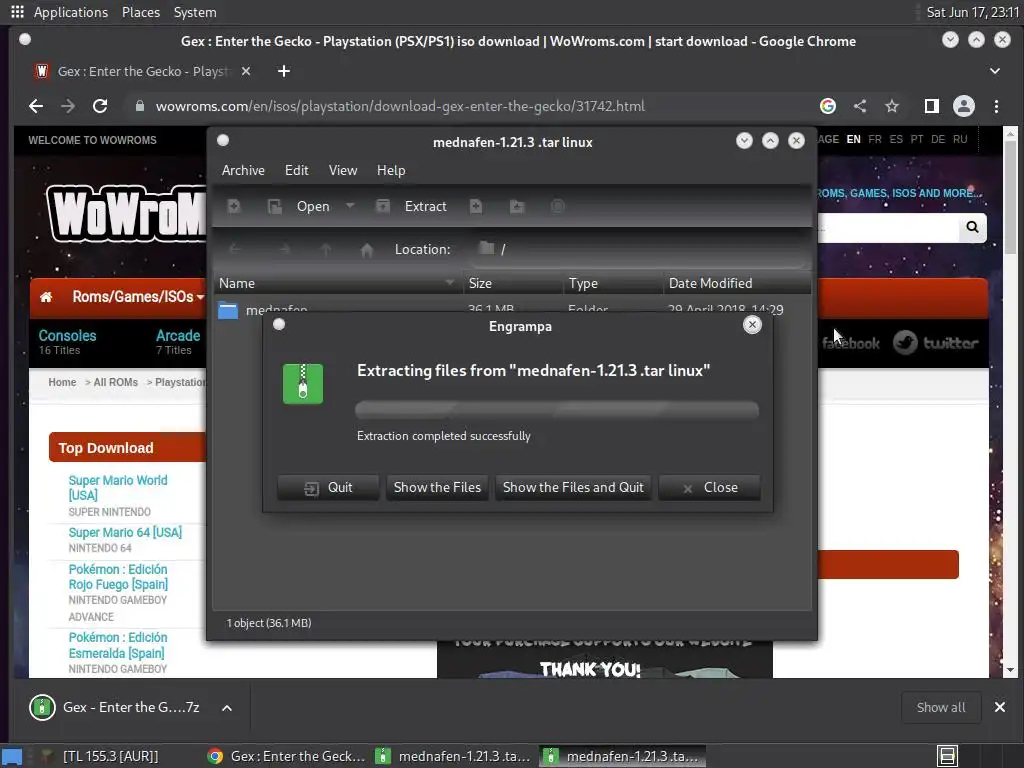
Task: Click the Show the Files button
Action: click(x=437, y=488)
